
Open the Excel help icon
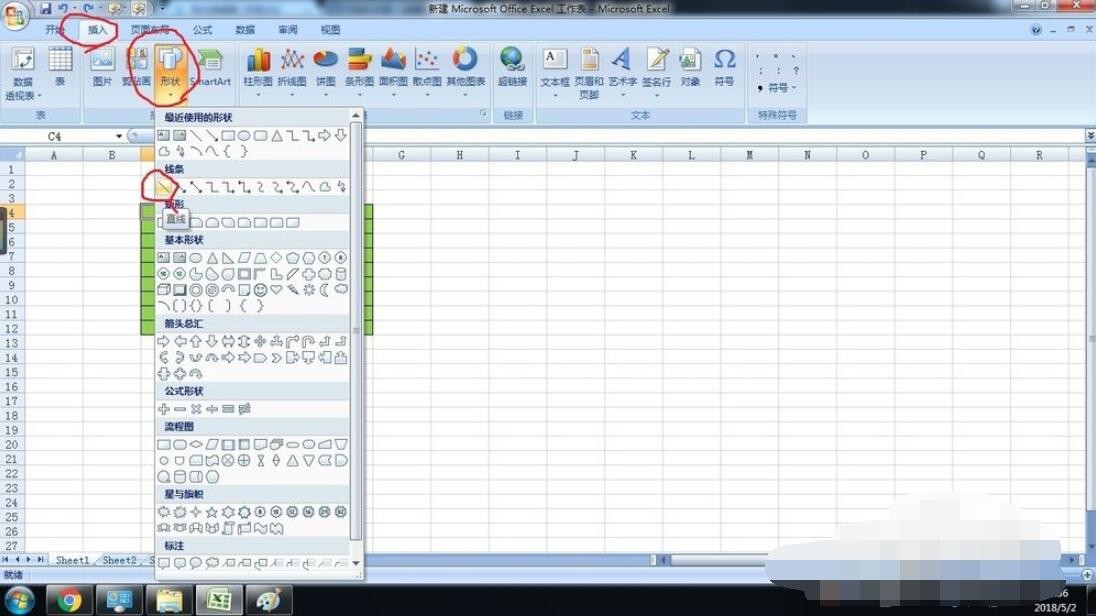pos(1036,30)
